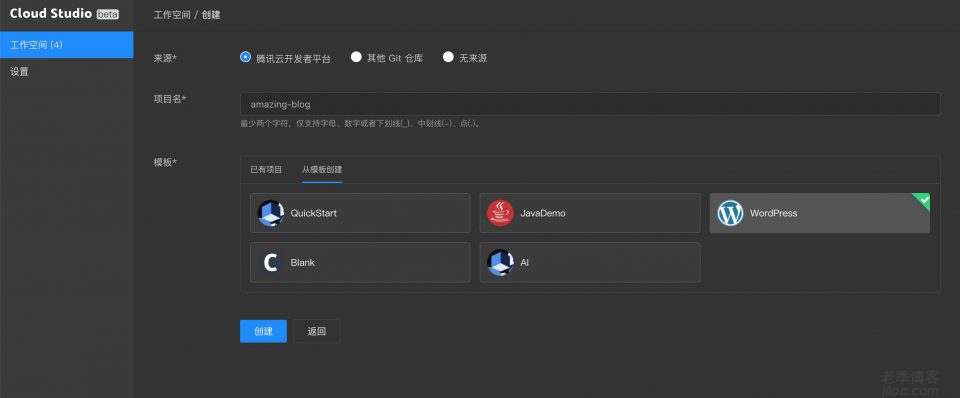This screenshot has width=960, height=398.
Task: Click the Cloud Studio logo title
Action: coord(51,13)
